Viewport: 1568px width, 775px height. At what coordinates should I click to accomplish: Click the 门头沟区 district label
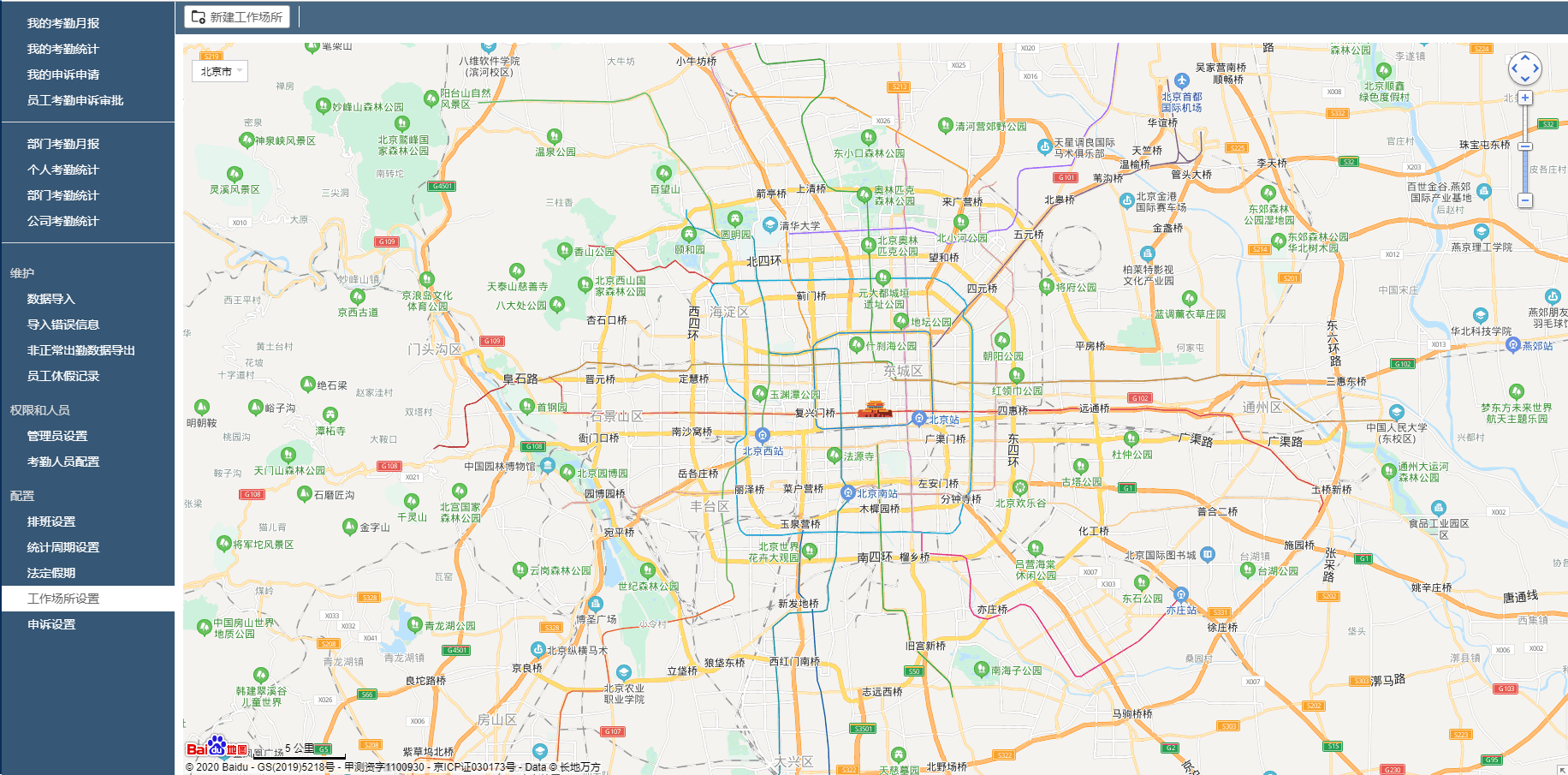(x=435, y=349)
